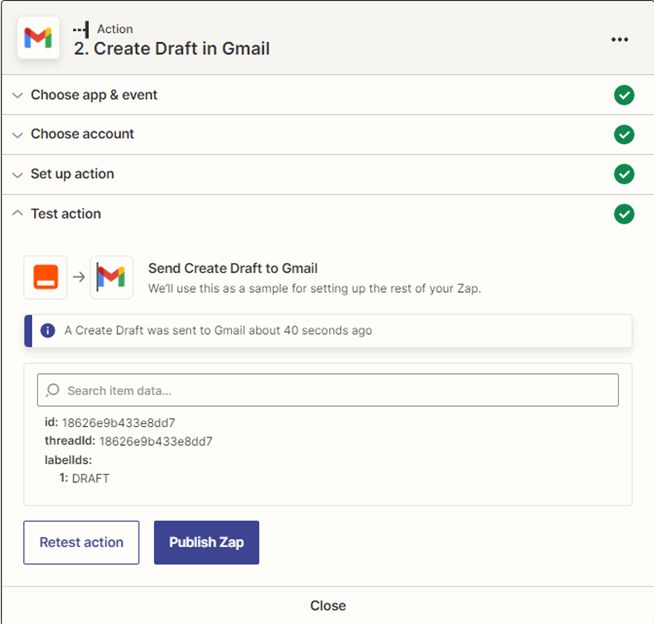Image resolution: width=654 pixels, height=624 pixels.
Task: Click the blue info icon in the notification
Action: tap(48, 330)
